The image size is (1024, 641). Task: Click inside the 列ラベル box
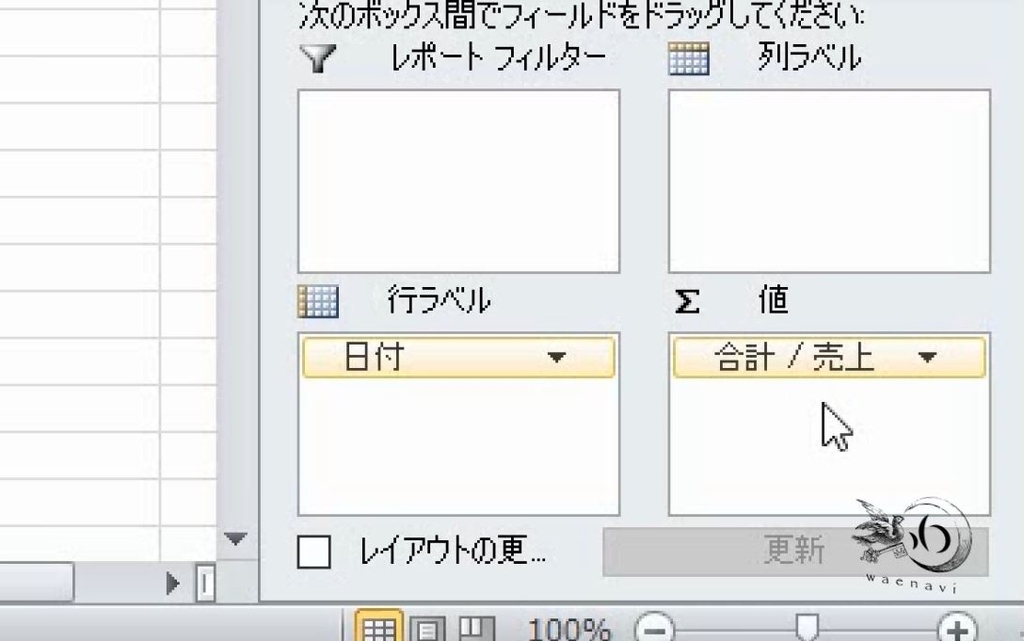829,181
